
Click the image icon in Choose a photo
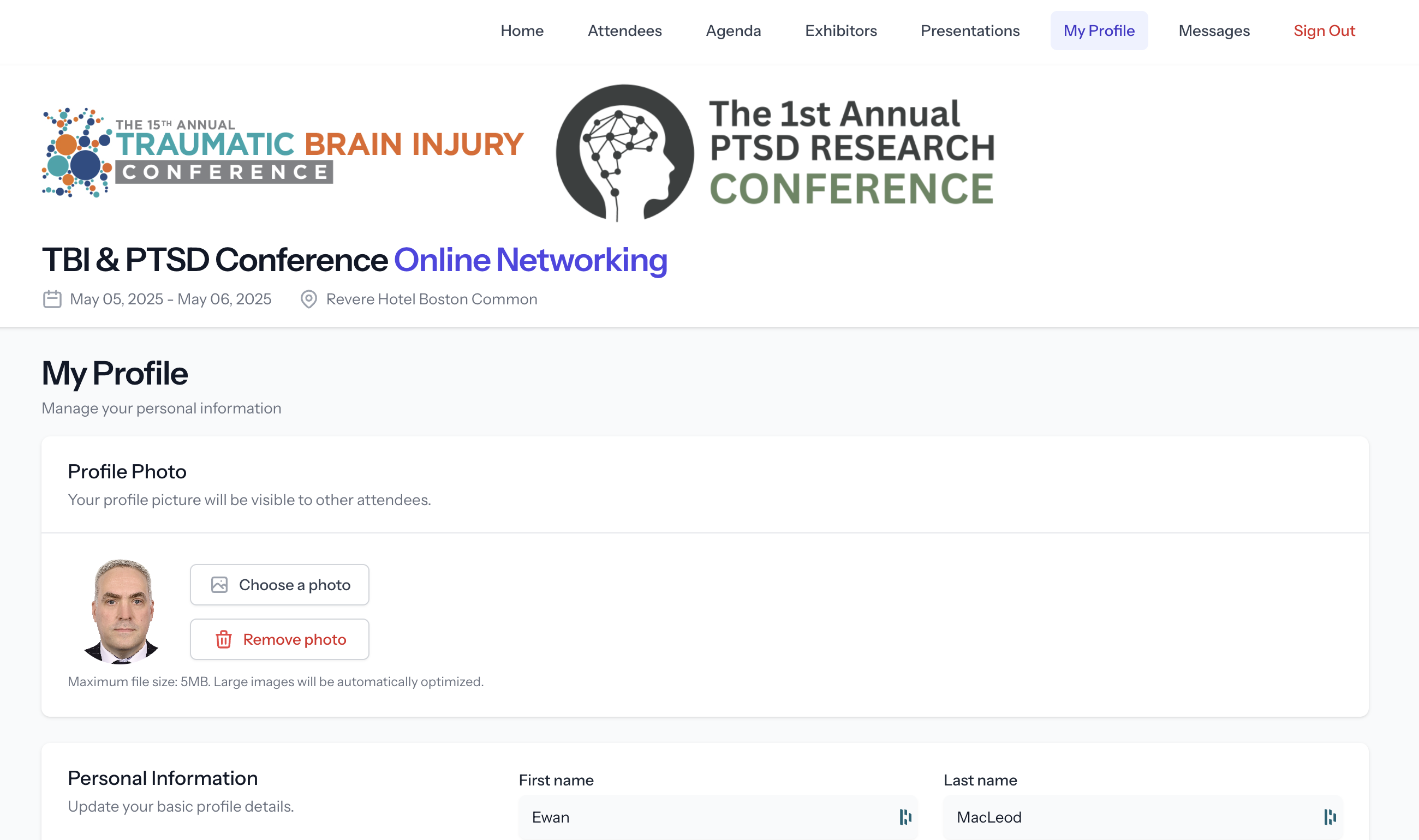click(x=219, y=585)
